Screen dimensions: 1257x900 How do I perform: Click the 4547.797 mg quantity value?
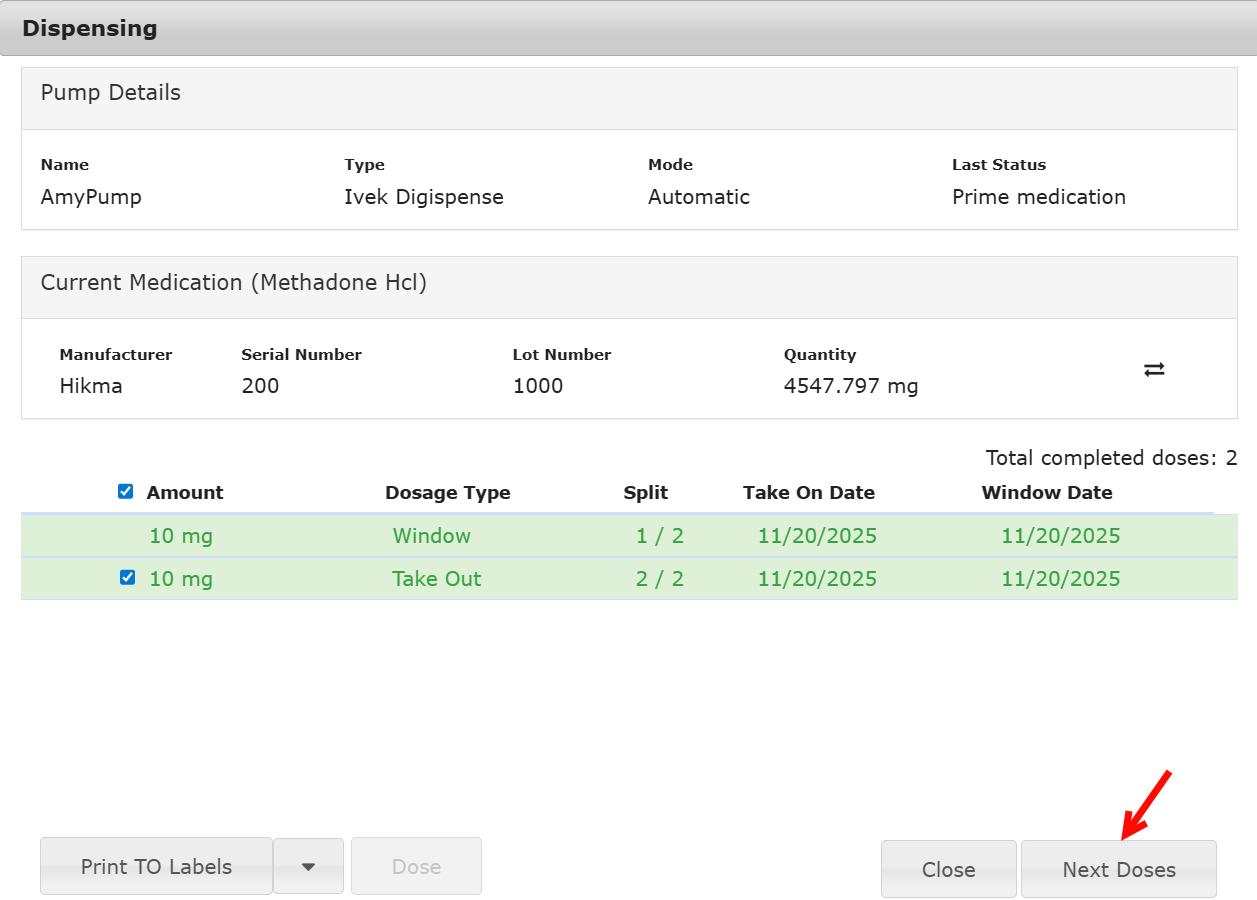[x=850, y=386]
